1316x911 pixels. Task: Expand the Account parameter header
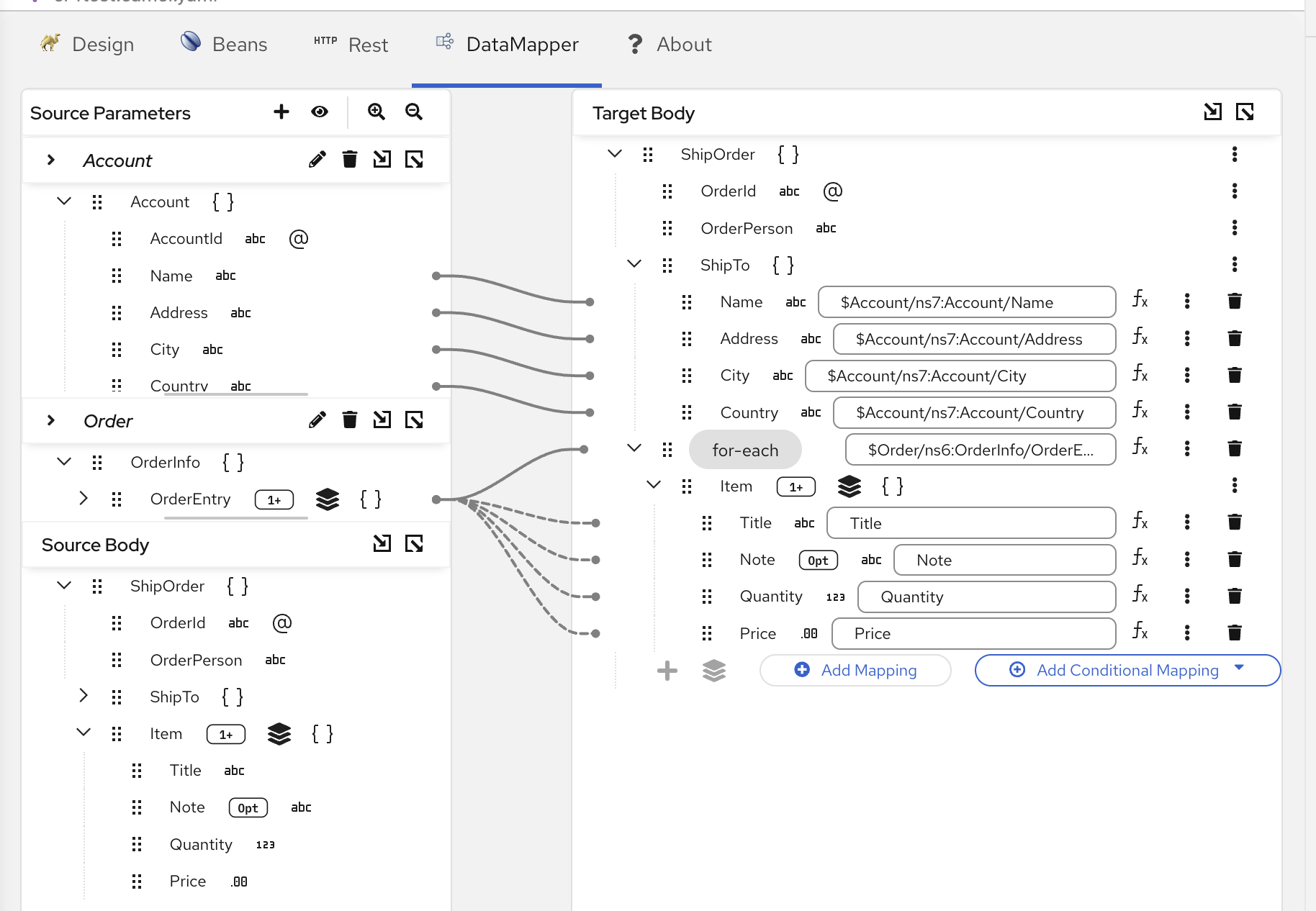pyautogui.click(x=50, y=160)
